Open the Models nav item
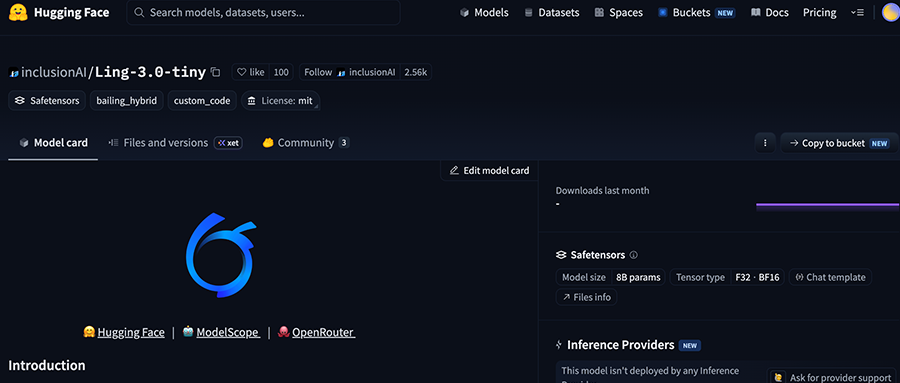Image resolution: width=900 pixels, height=383 pixels. 484,12
